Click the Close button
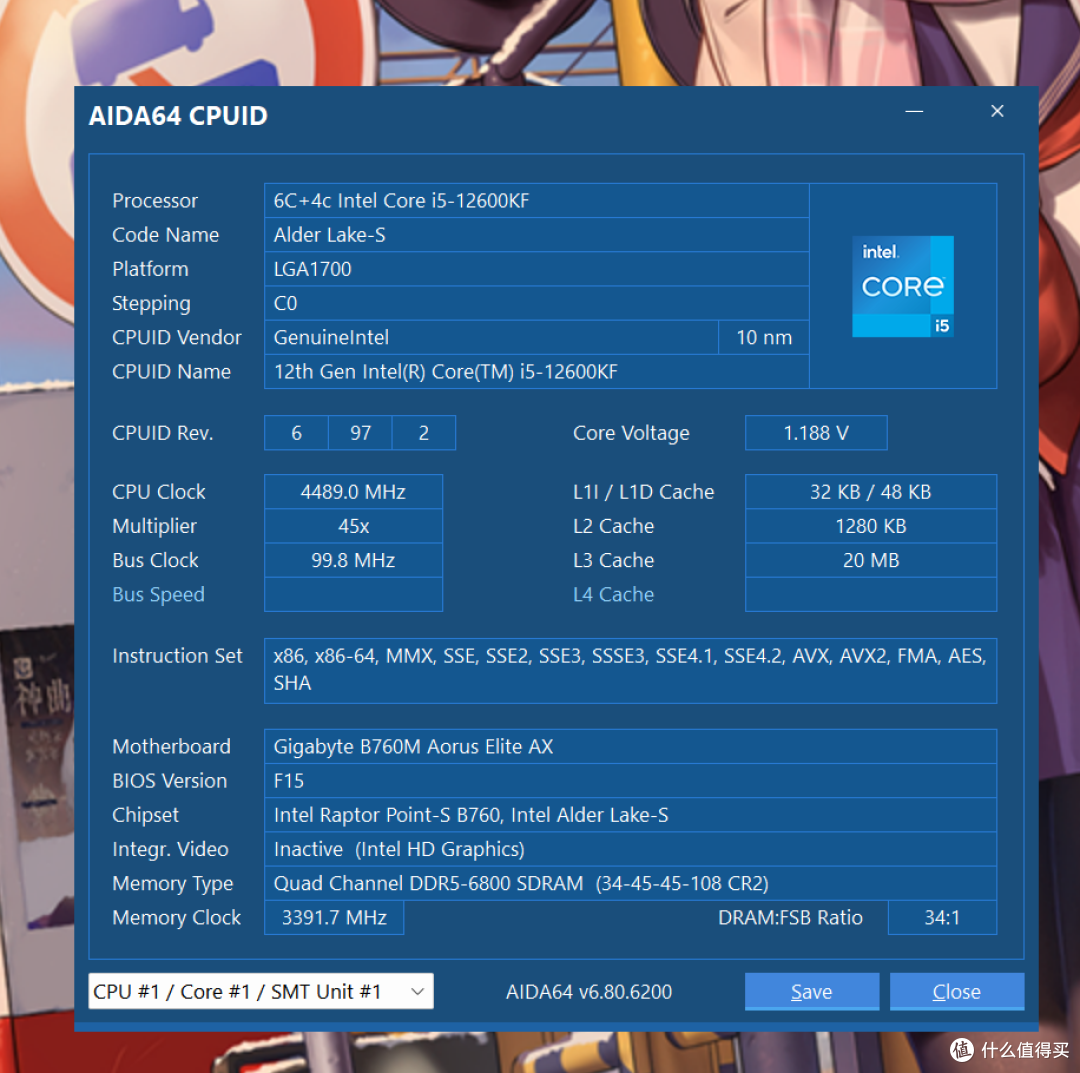The width and height of the screenshot is (1080, 1073). (x=956, y=991)
